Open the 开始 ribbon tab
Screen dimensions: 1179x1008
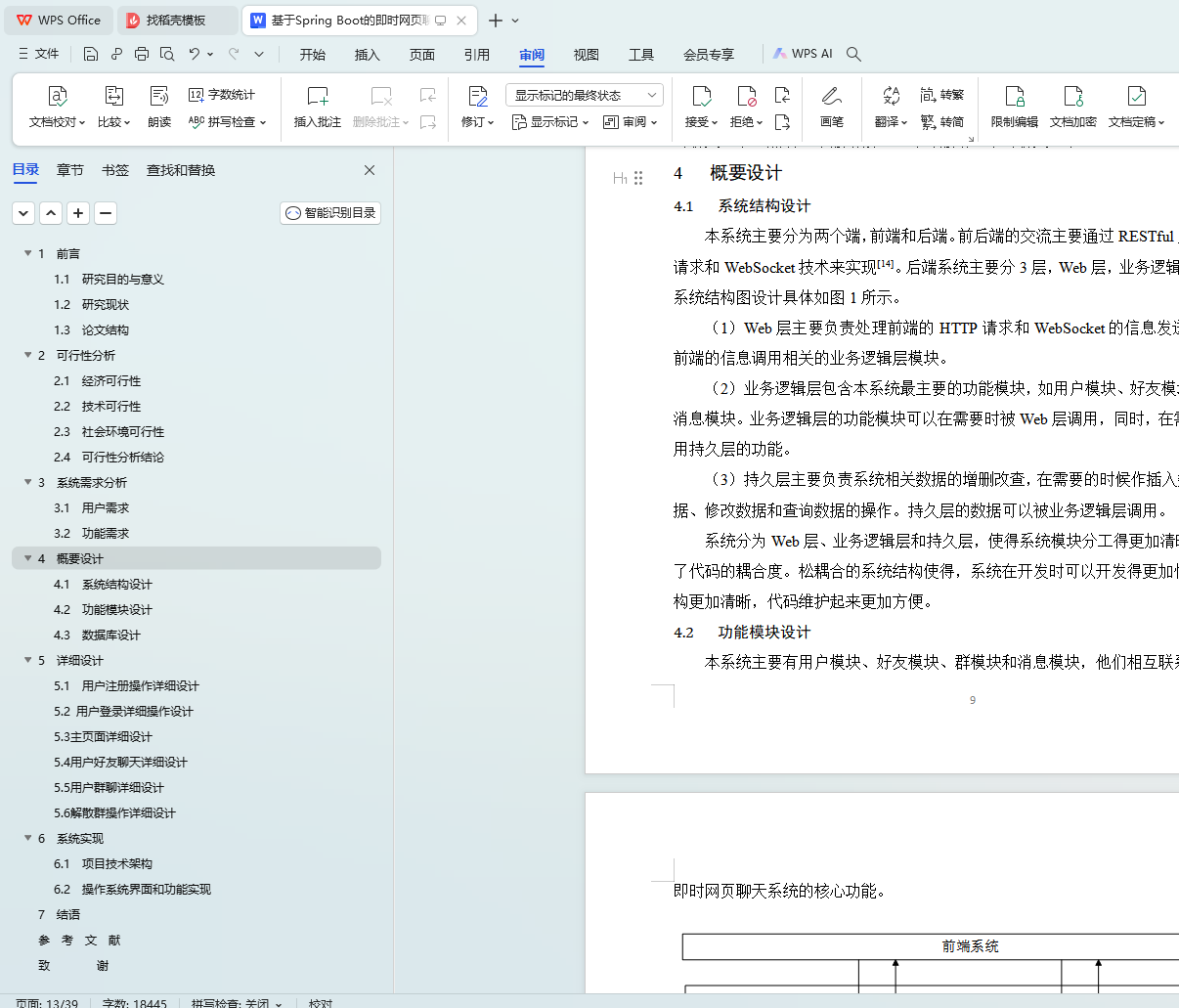313,55
